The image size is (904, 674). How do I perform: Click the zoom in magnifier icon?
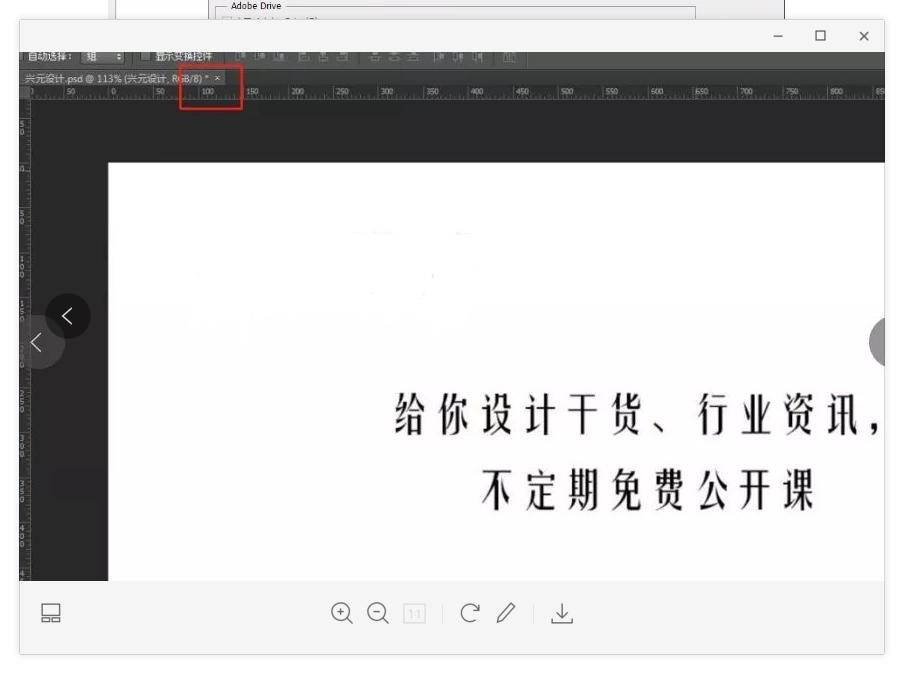click(x=340, y=612)
